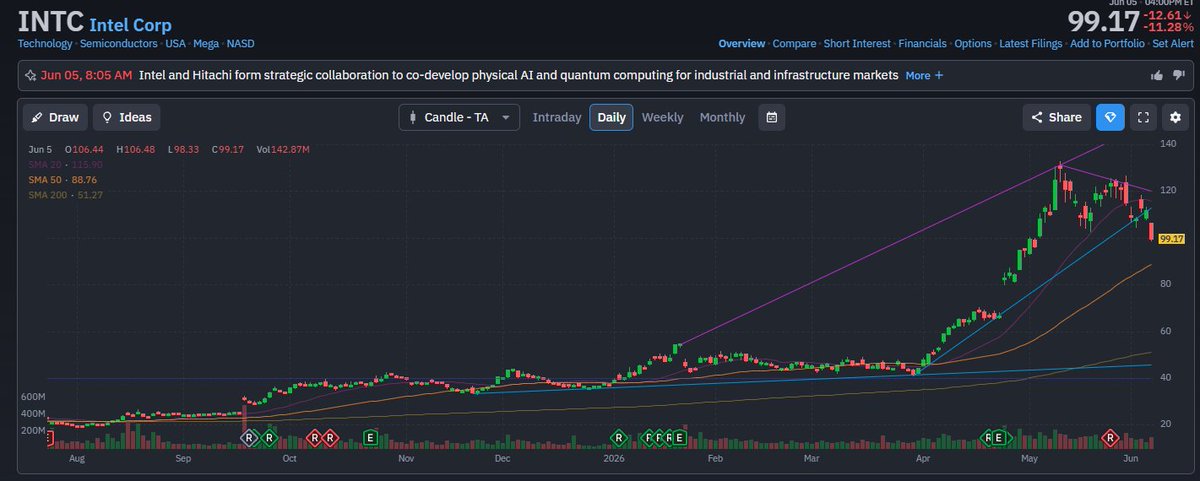
Task: Open the Options page
Action: pyautogui.click(x=973, y=44)
